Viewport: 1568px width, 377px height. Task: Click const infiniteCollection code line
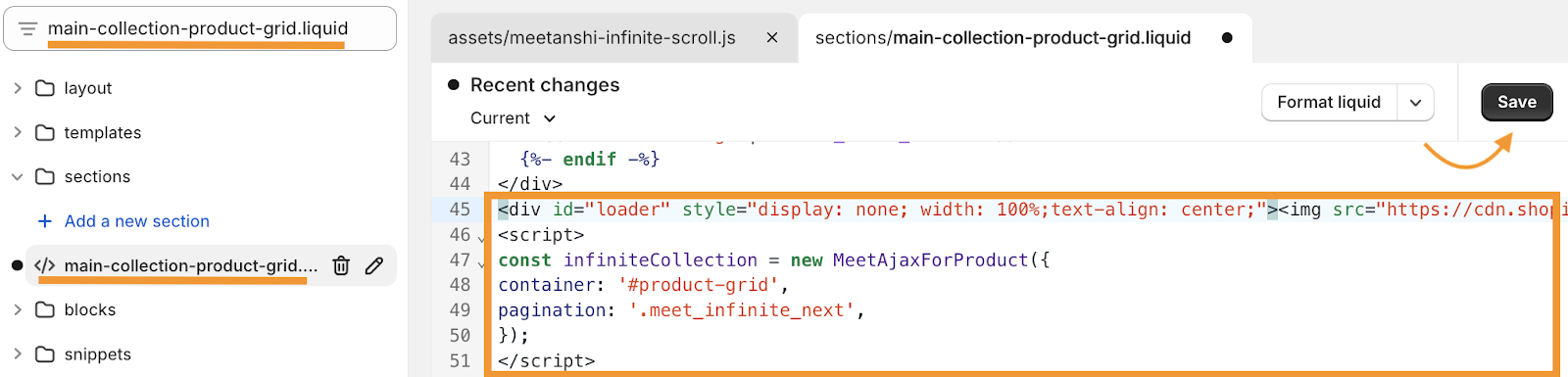[x=774, y=260]
